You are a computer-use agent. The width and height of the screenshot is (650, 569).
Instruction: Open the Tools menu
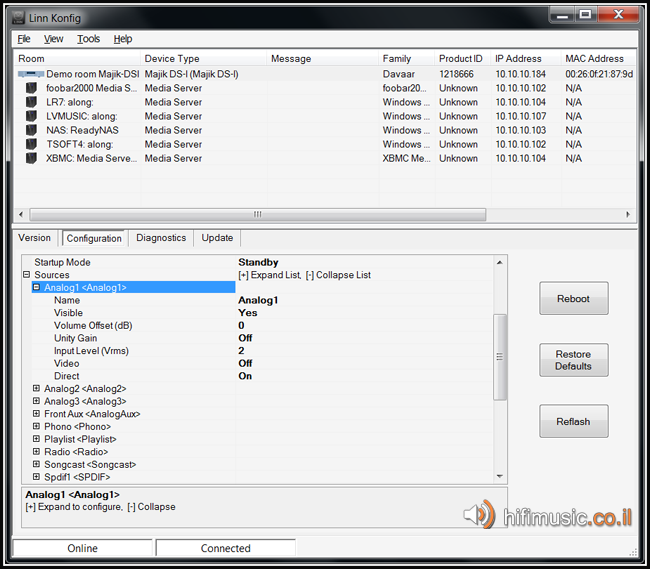click(x=88, y=39)
